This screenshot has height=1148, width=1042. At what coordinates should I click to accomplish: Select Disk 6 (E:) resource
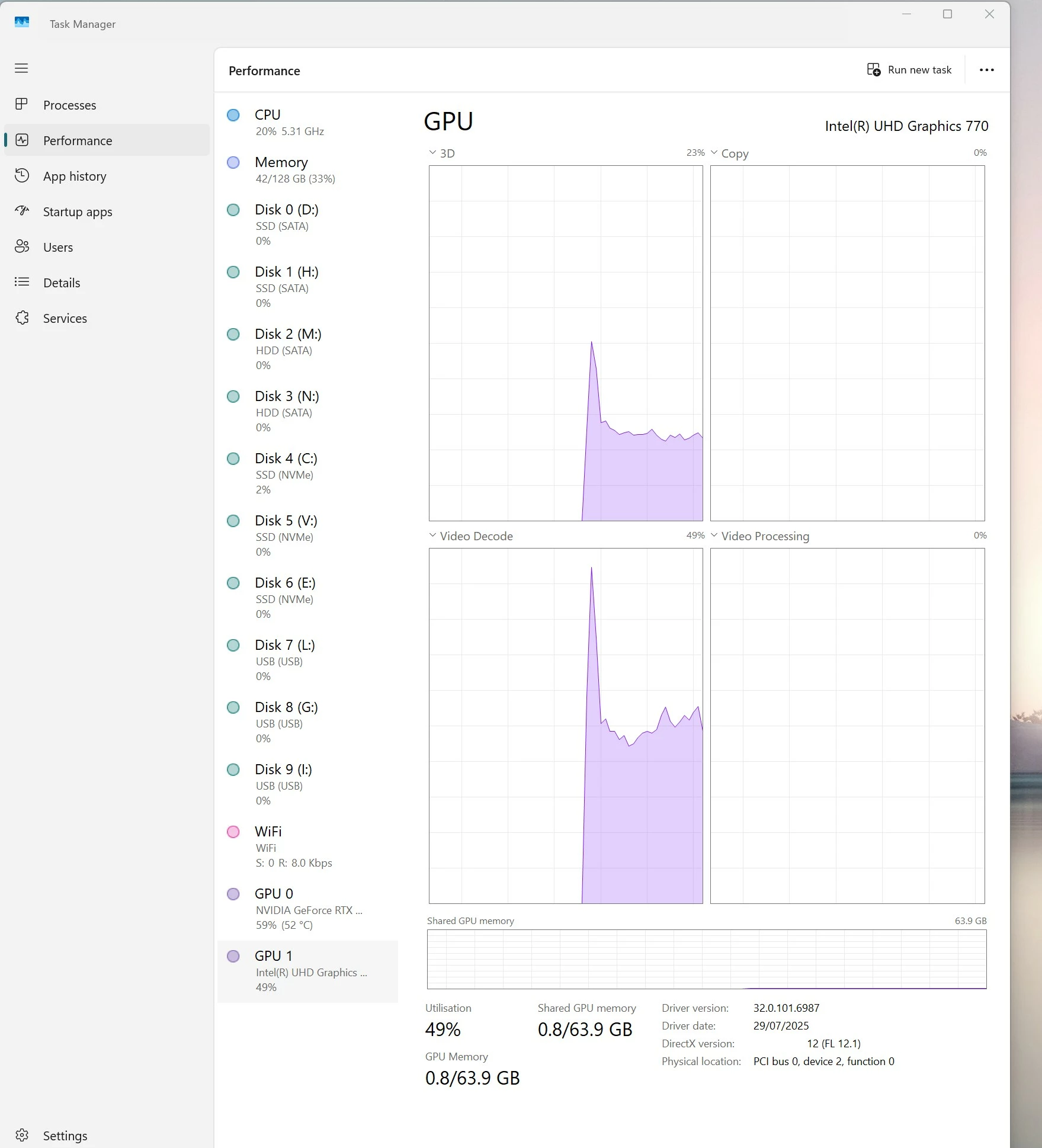tap(307, 598)
